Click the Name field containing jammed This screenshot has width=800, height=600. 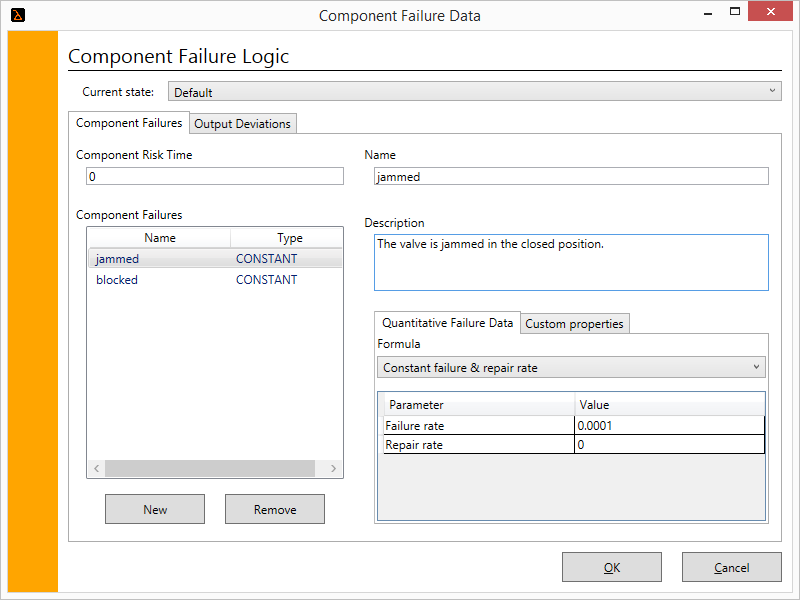pyautogui.click(x=571, y=177)
